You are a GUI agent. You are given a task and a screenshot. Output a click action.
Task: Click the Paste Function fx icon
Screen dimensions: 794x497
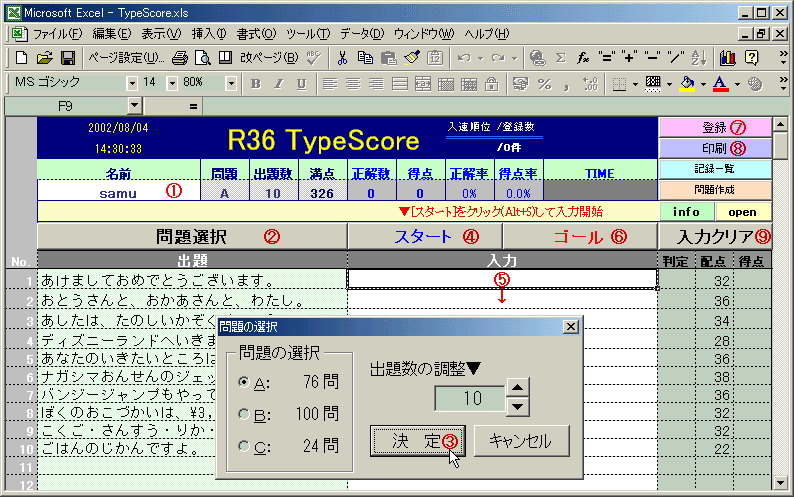click(x=583, y=58)
